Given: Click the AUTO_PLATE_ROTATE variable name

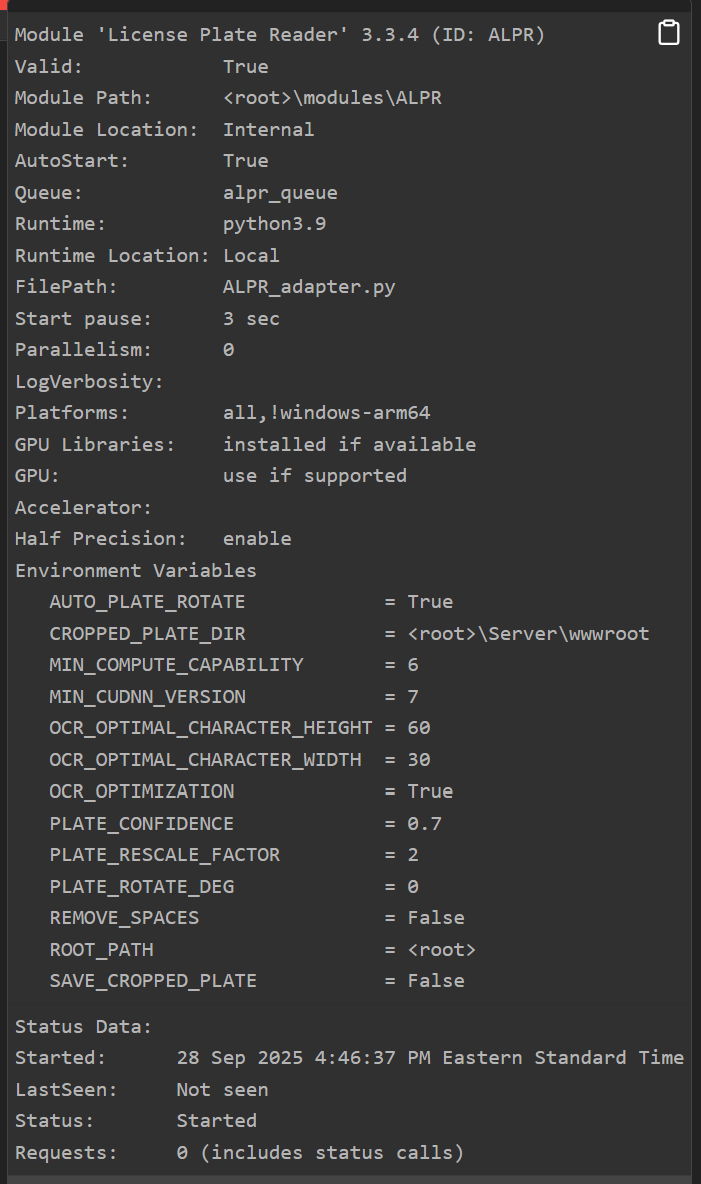Looking at the screenshot, I should [147, 602].
